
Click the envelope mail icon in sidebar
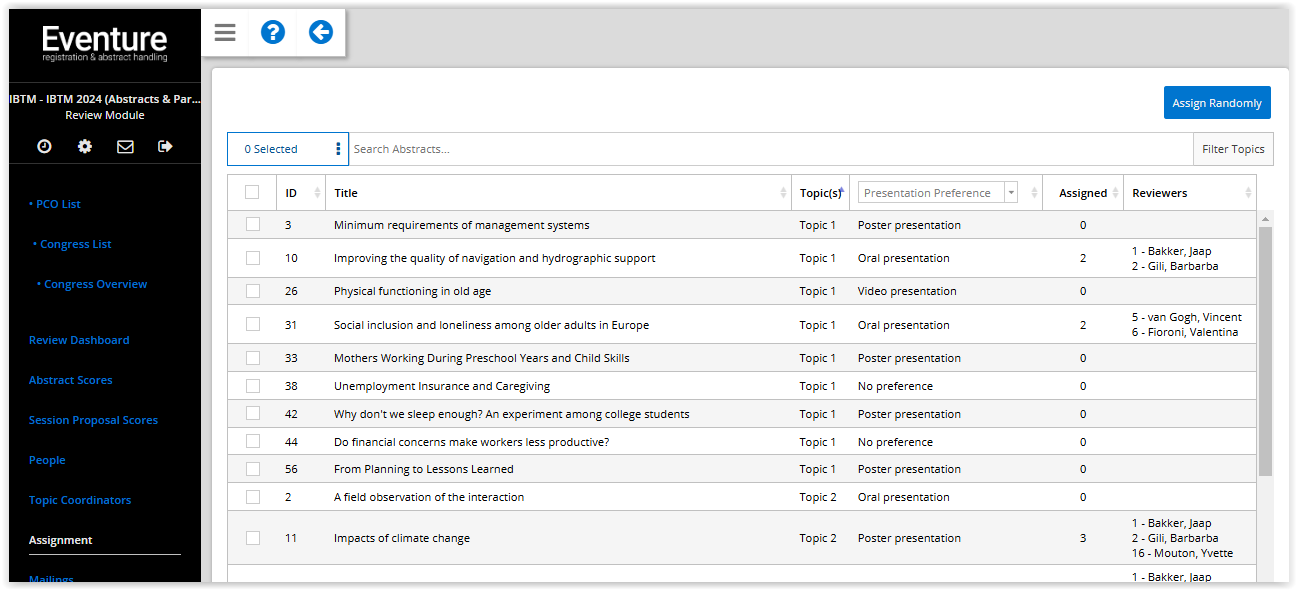pos(125,146)
